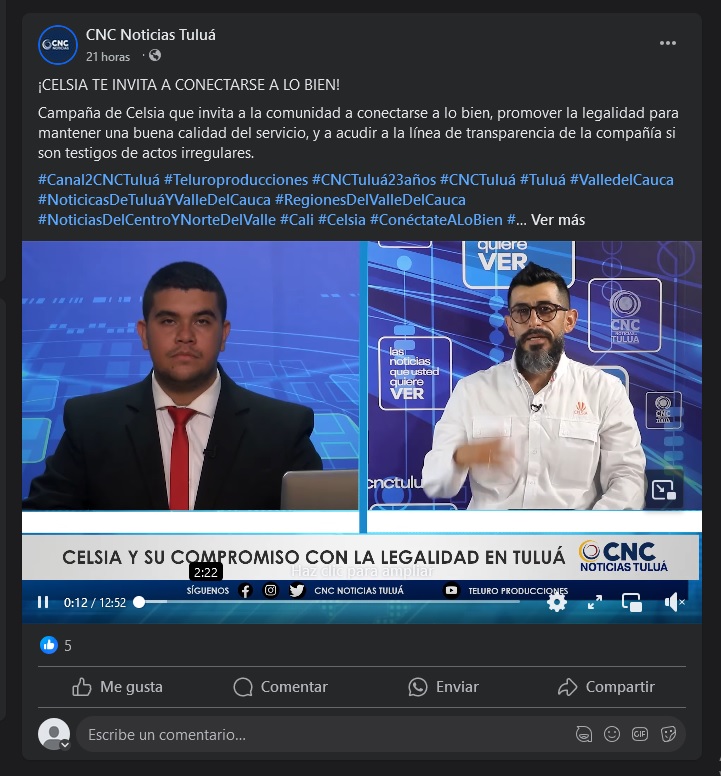Click the video progress bar scrubber
The height and width of the screenshot is (776, 721).
coord(140,602)
